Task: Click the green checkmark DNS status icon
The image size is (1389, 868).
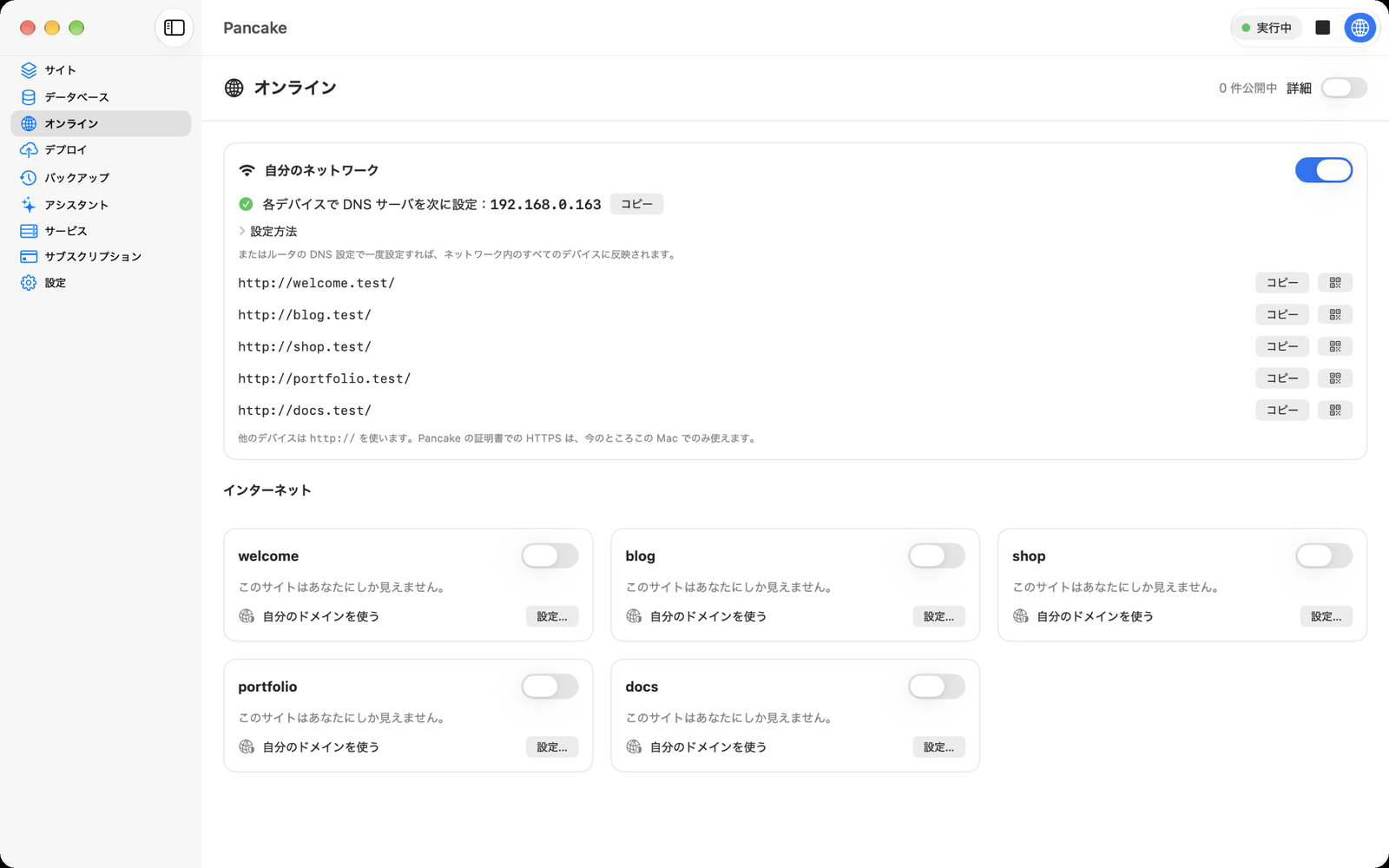Action: coord(246,204)
